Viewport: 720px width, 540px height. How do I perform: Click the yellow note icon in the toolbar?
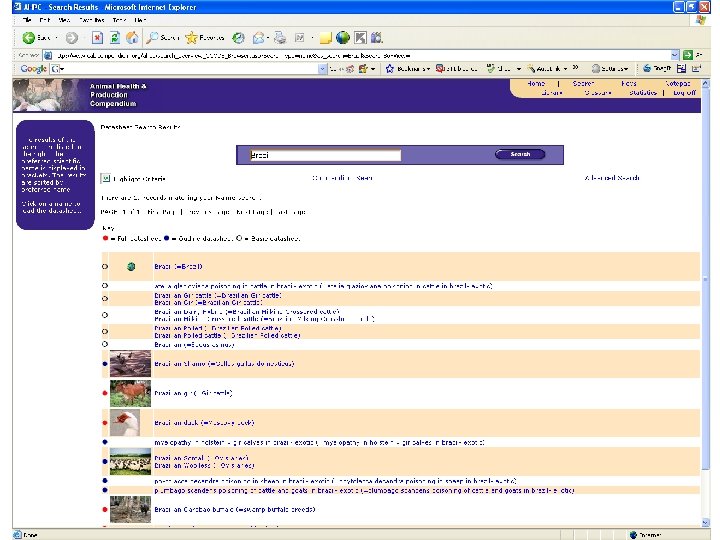click(325, 38)
